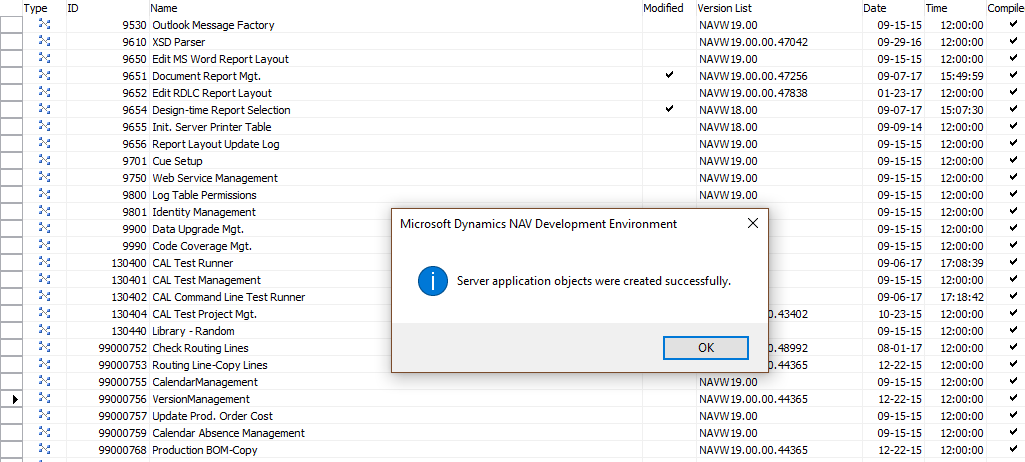The image size is (1025, 462).
Task: Click Compiled checkmark for Outlook Message Factory
Action: pyautogui.click(x=1013, y=24)
